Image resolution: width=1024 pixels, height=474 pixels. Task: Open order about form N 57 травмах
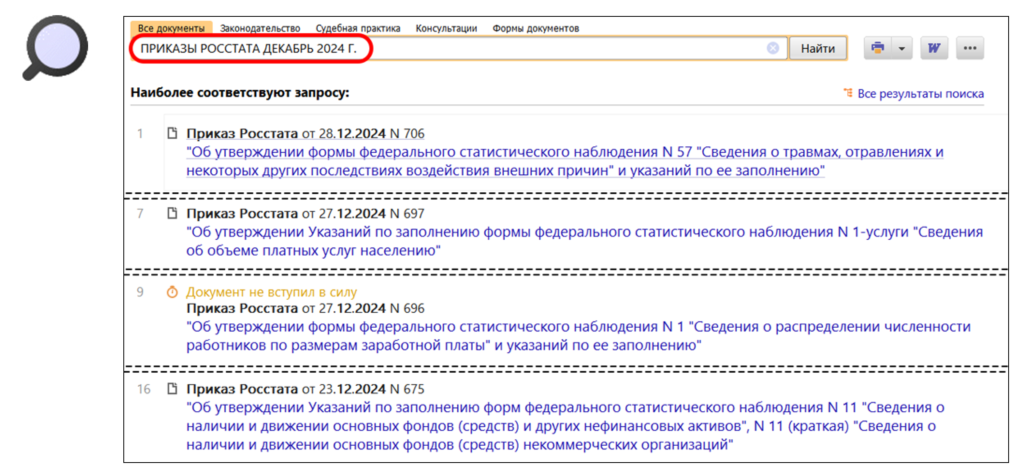pos(566,162)
